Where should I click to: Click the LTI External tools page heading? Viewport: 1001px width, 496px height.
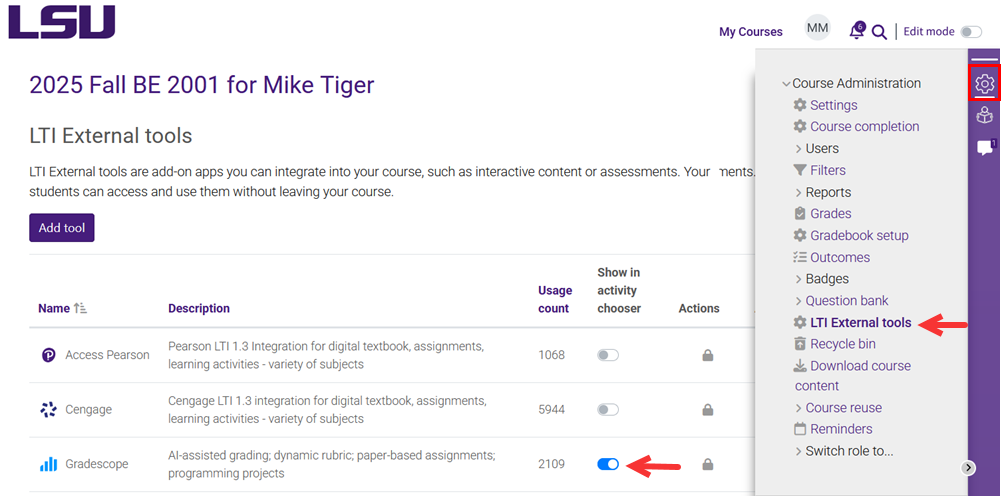click(x=110, y=136)
